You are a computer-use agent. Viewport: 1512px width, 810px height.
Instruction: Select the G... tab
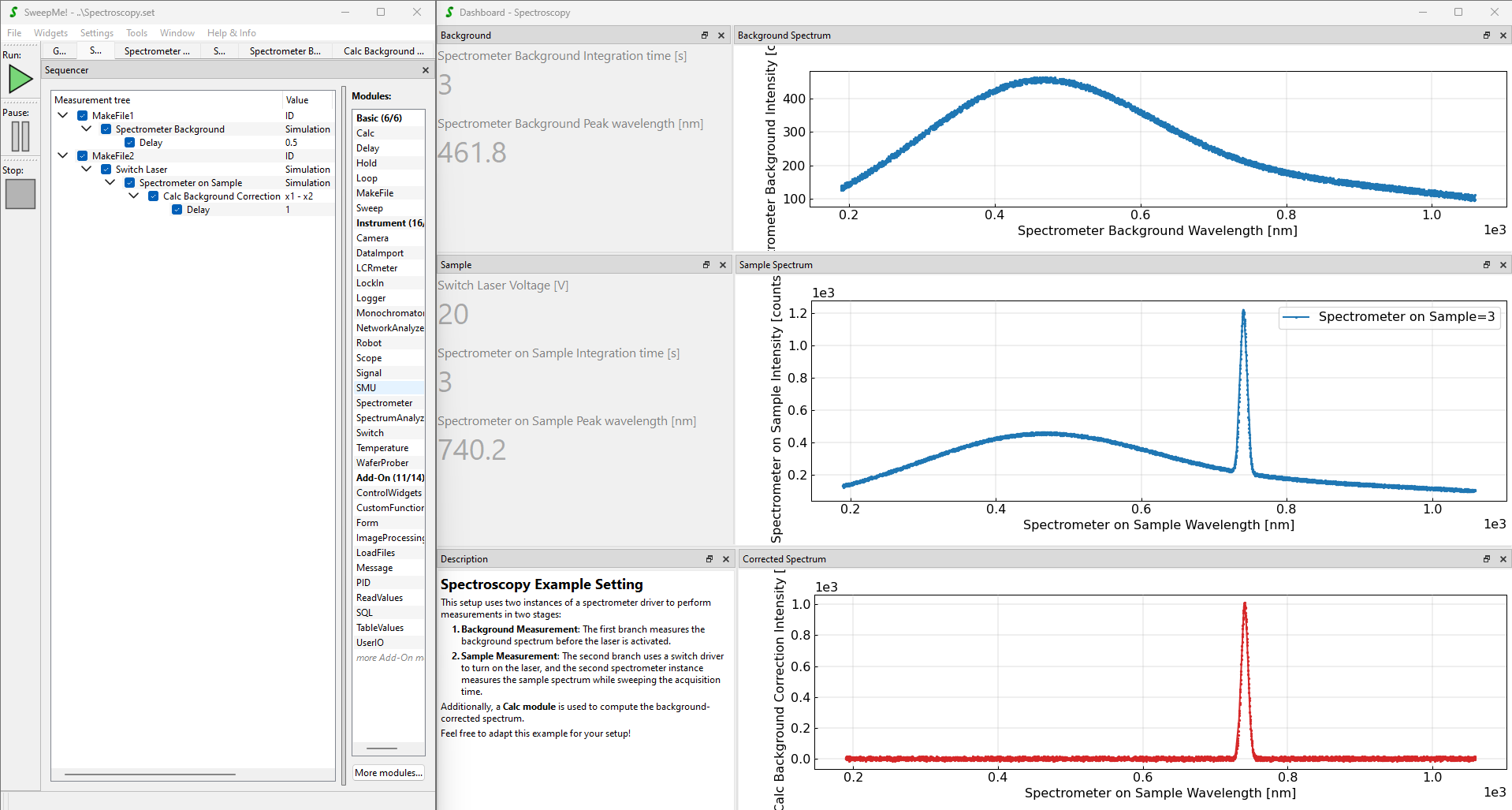point(59,50)
